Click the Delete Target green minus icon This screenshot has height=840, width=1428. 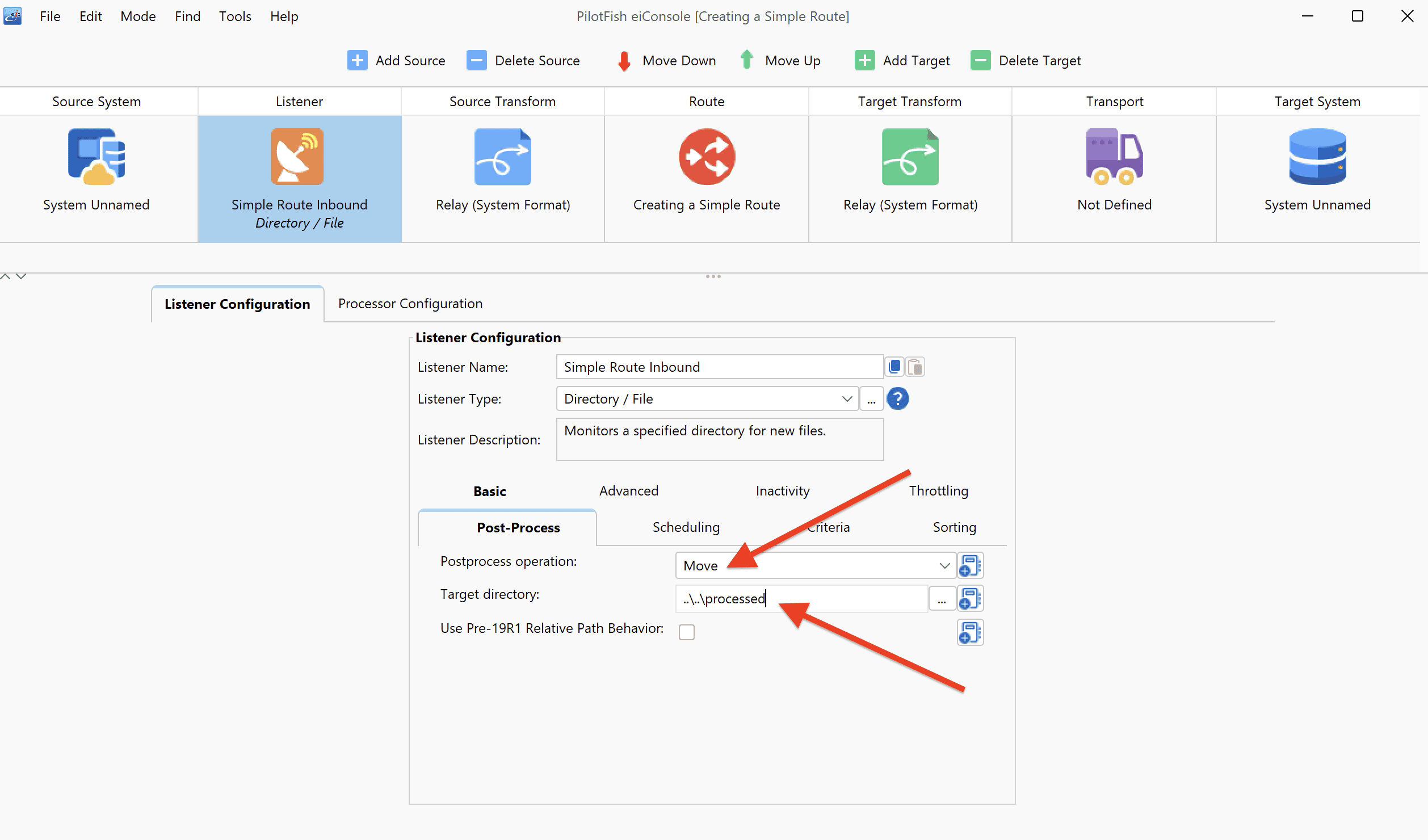coord(980,60)
